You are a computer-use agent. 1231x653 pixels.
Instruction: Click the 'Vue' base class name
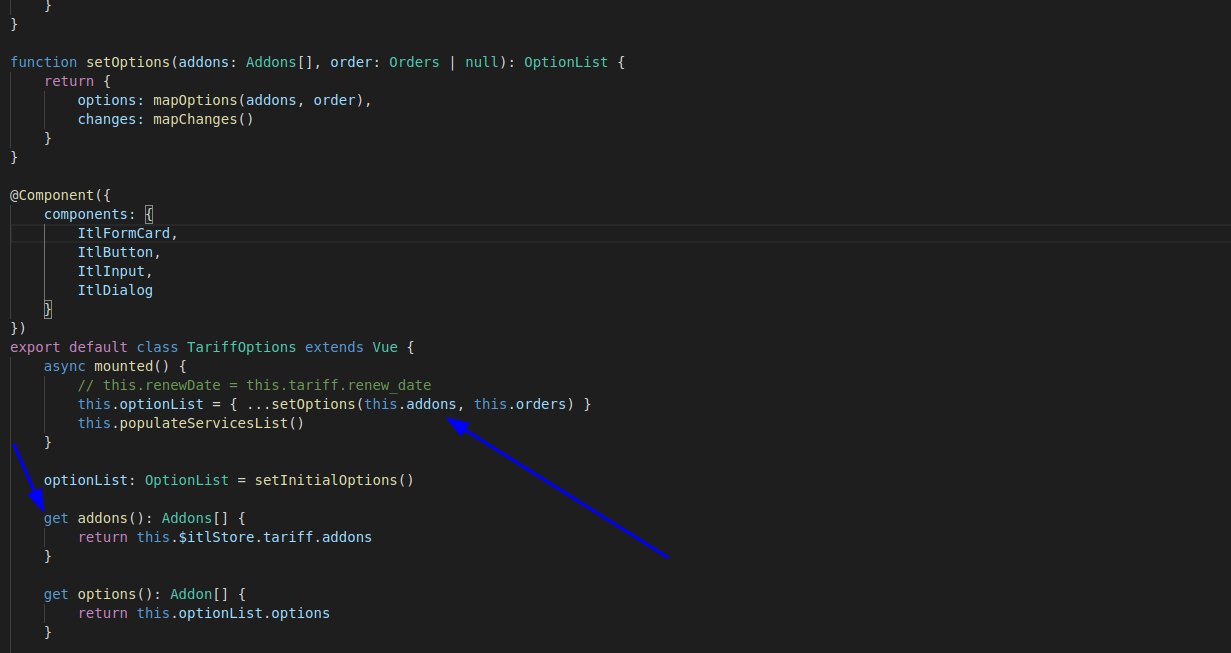pyautogui.click(x=385, y=347)
